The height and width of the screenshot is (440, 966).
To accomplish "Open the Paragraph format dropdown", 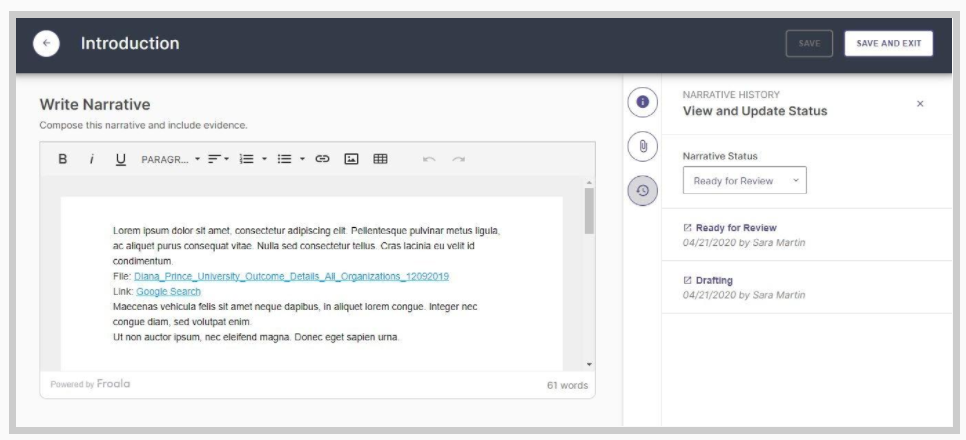I will coord(171,159).
